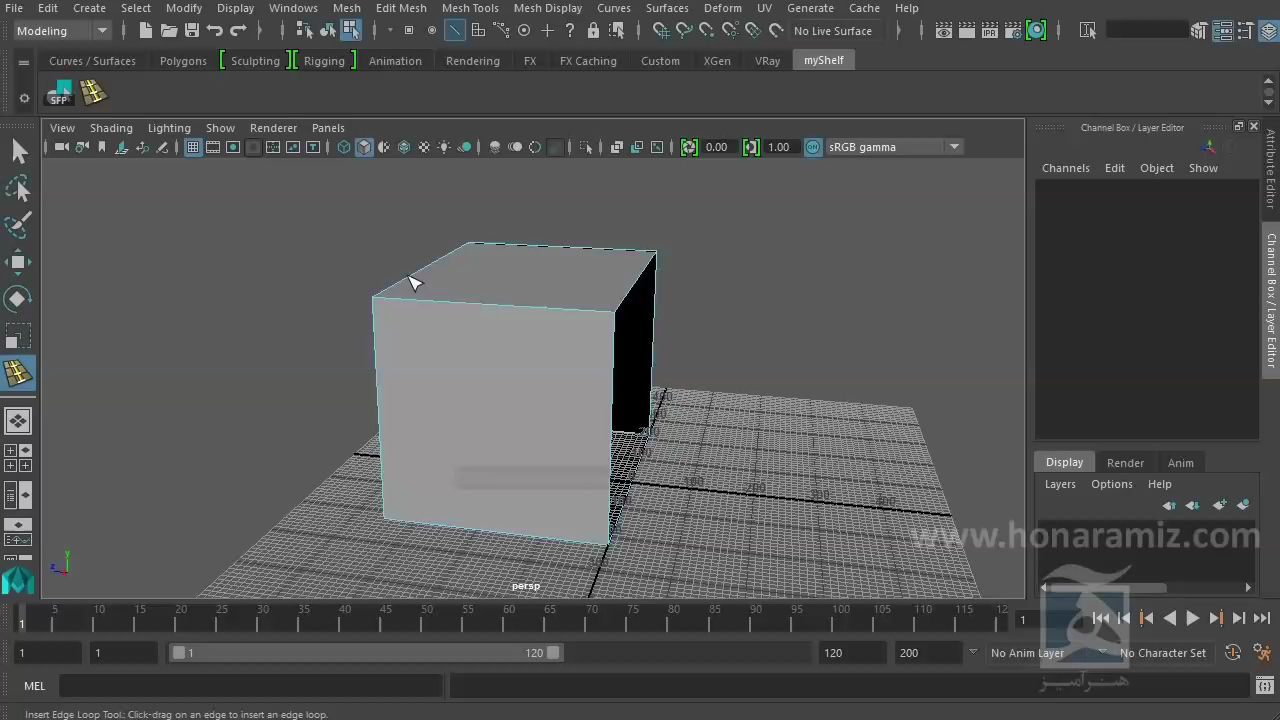This screenshot has height=720, width=1280.
Task: Open the viewport Shading menu
Action: [x=111, y=128]
